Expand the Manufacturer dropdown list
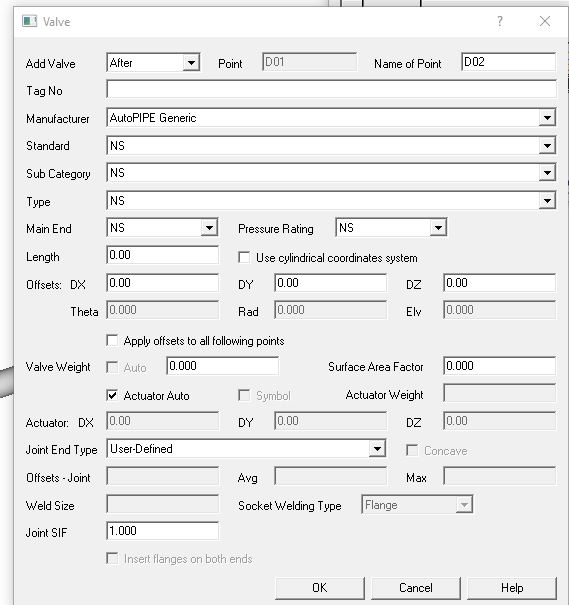 [x=547, y=118]
